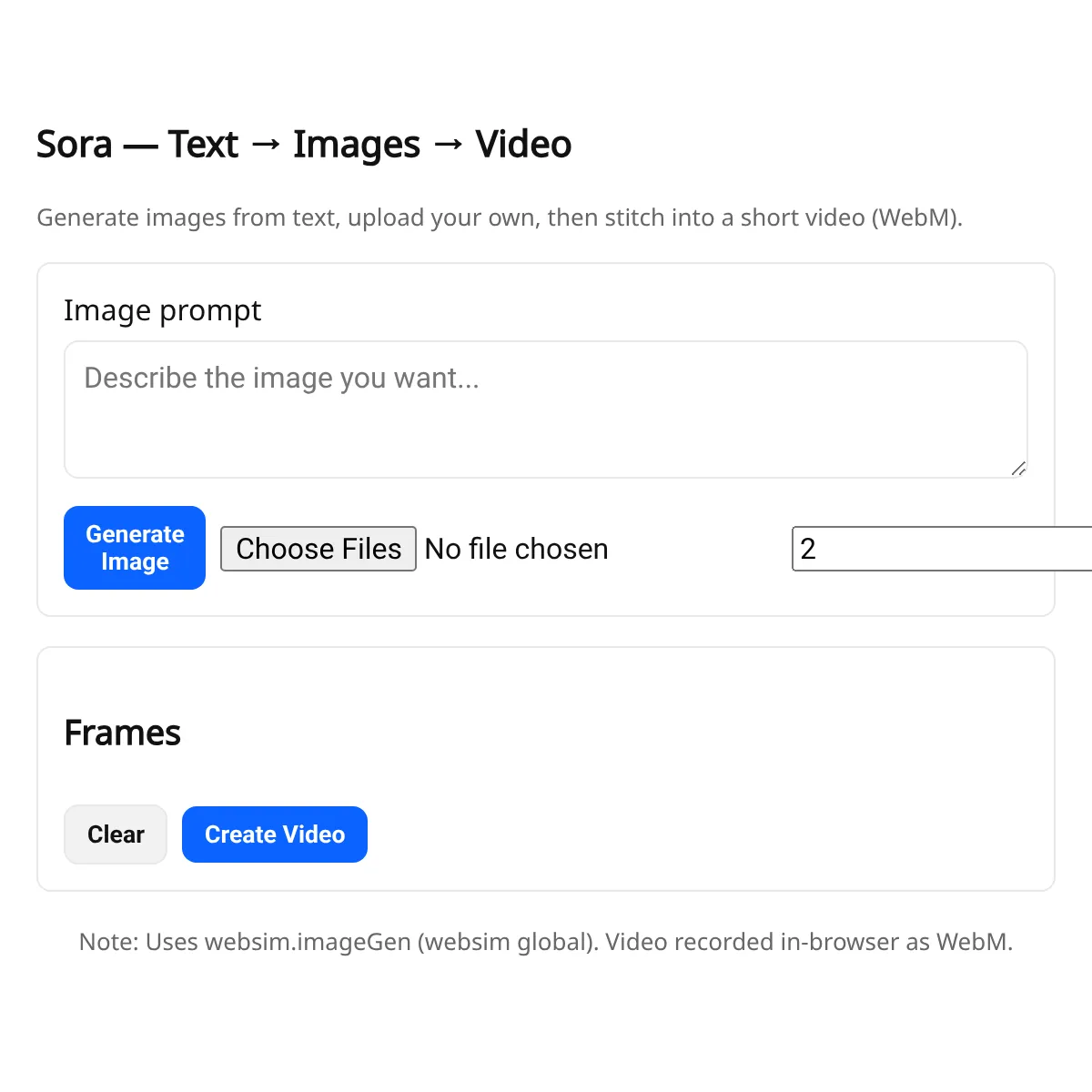This screenshot has height=1092, width=1092.
Task: Click the first arrow in the title
Action: pos(266,145)
